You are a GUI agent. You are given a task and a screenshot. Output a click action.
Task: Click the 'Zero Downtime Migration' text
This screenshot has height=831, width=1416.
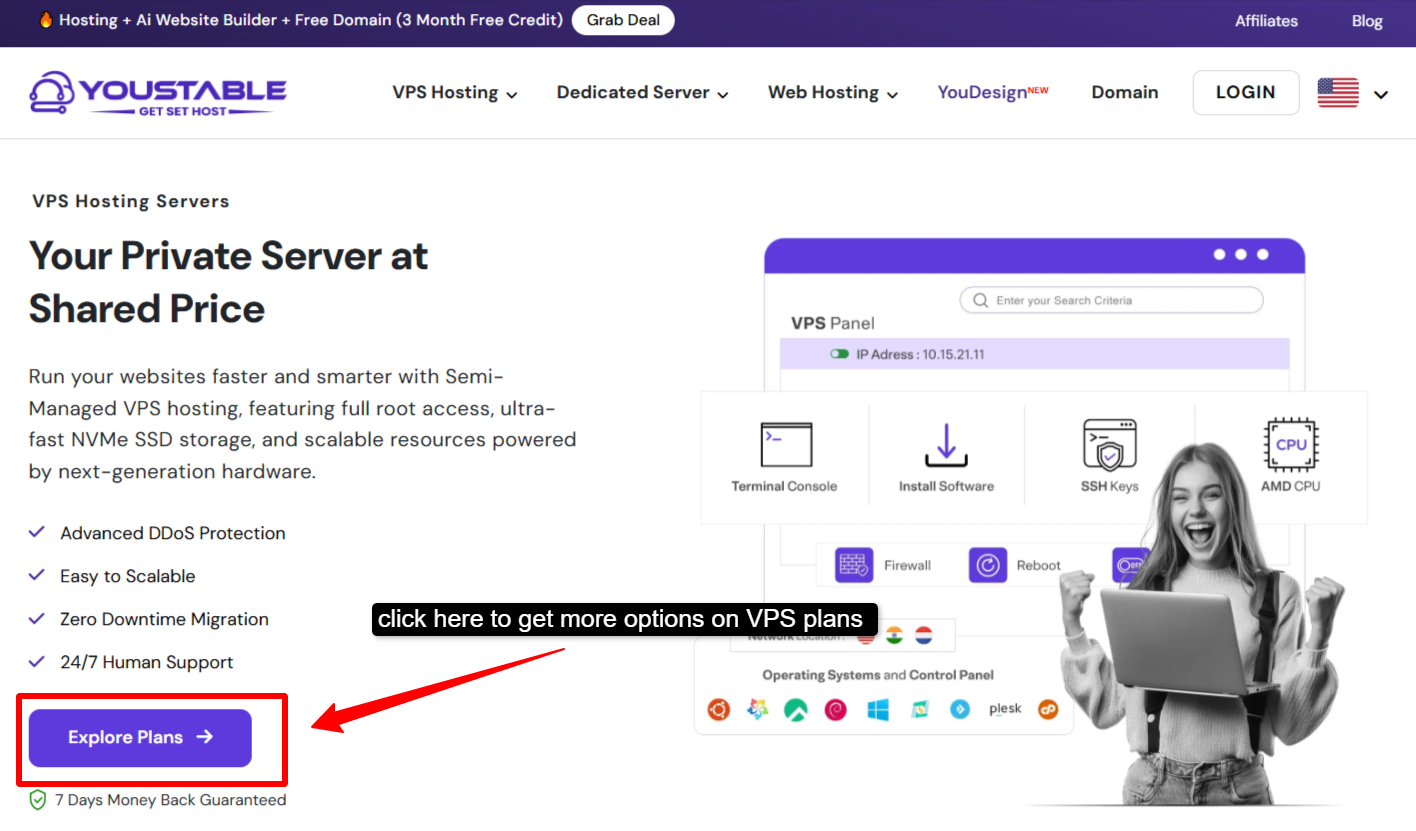(x=164, y=619)
